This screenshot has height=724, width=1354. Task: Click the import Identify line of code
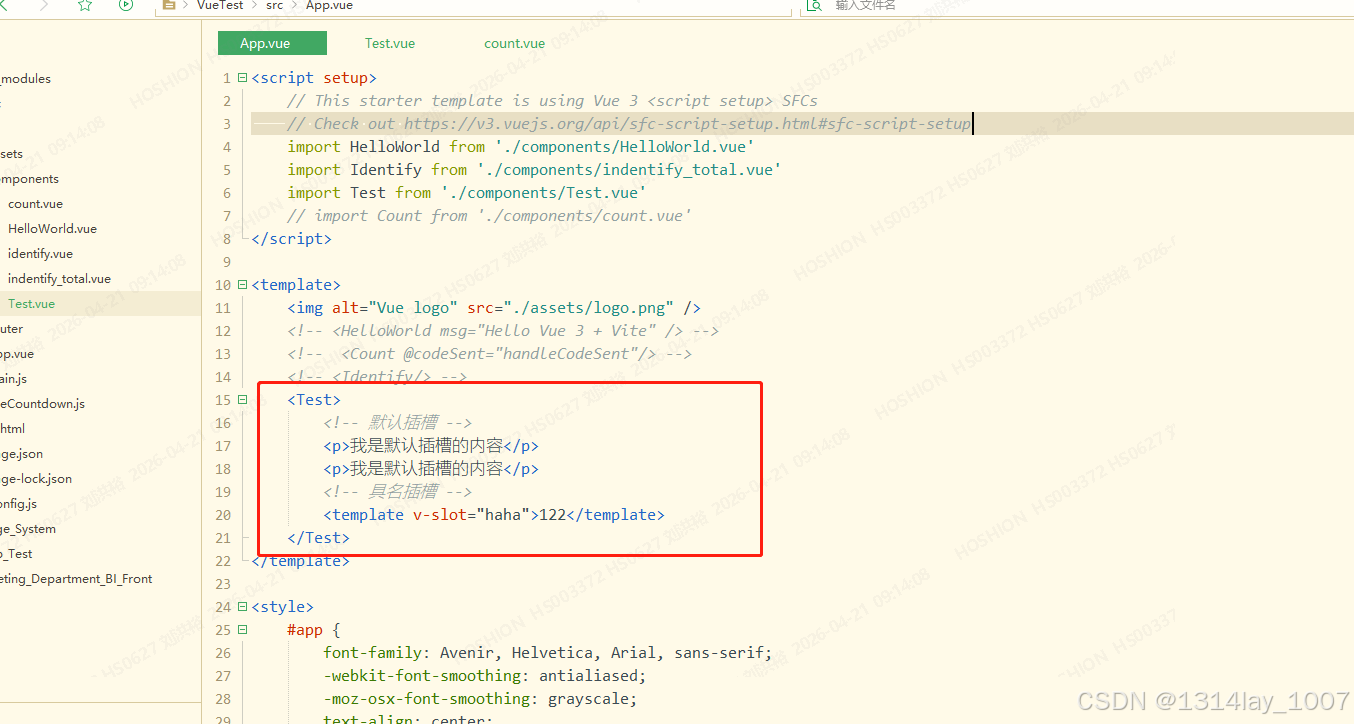pos(534,170)
